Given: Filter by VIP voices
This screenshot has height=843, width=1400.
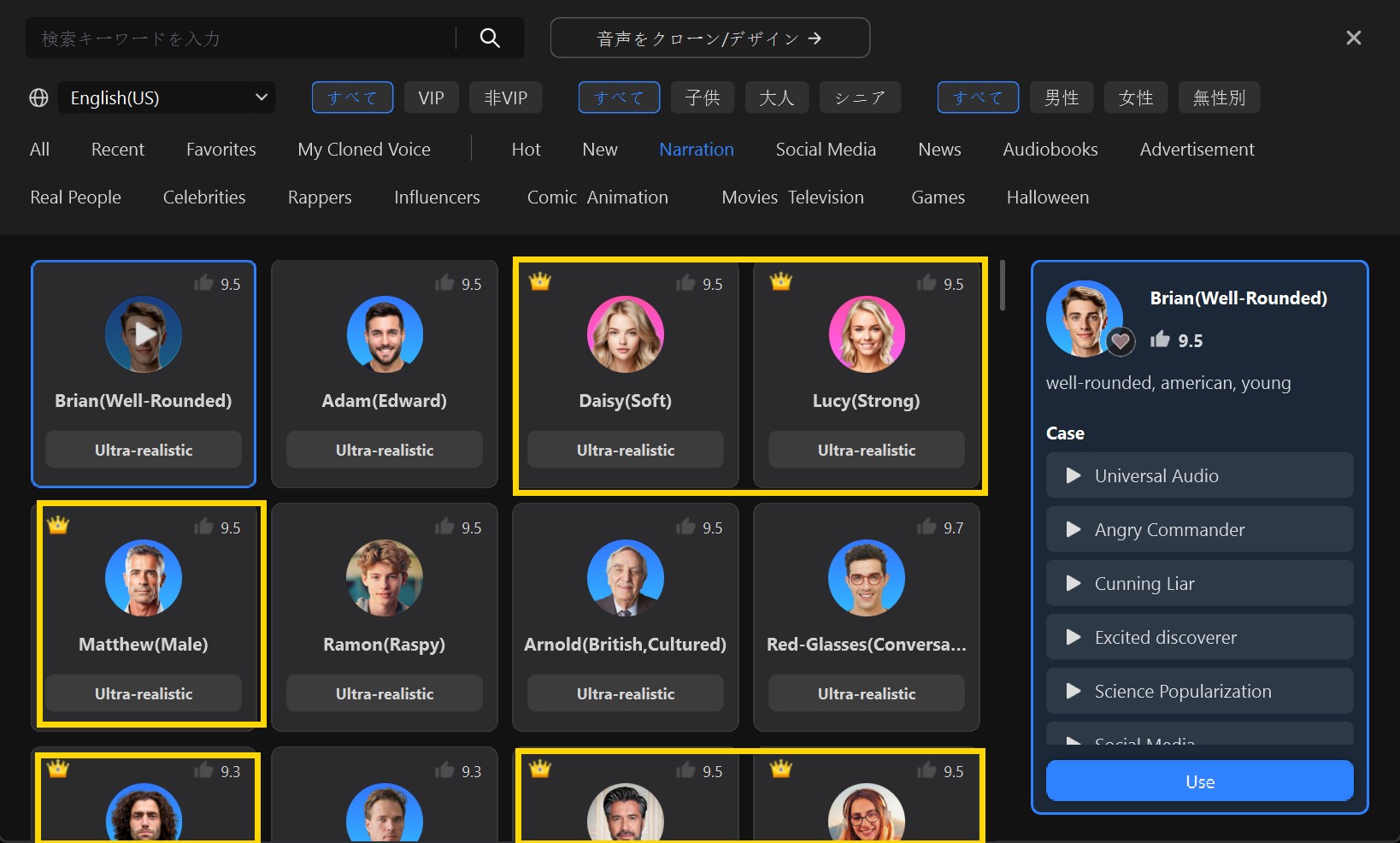Looking at the screenshot, I should tap(432, 97).
